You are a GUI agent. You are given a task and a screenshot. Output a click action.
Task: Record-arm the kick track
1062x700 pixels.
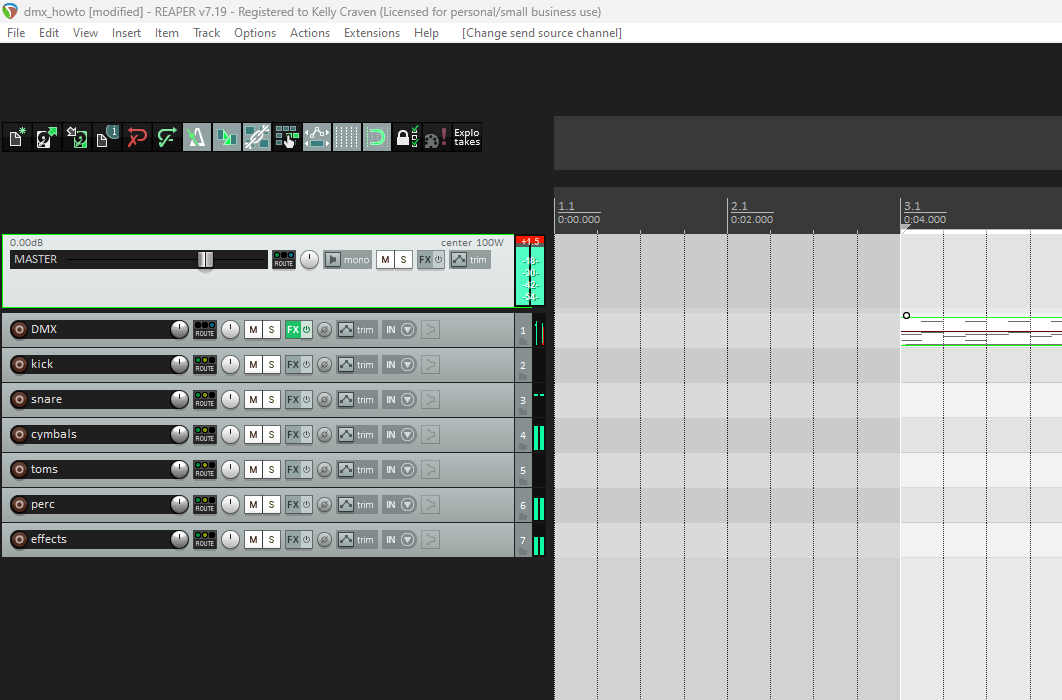pos(20,365)
